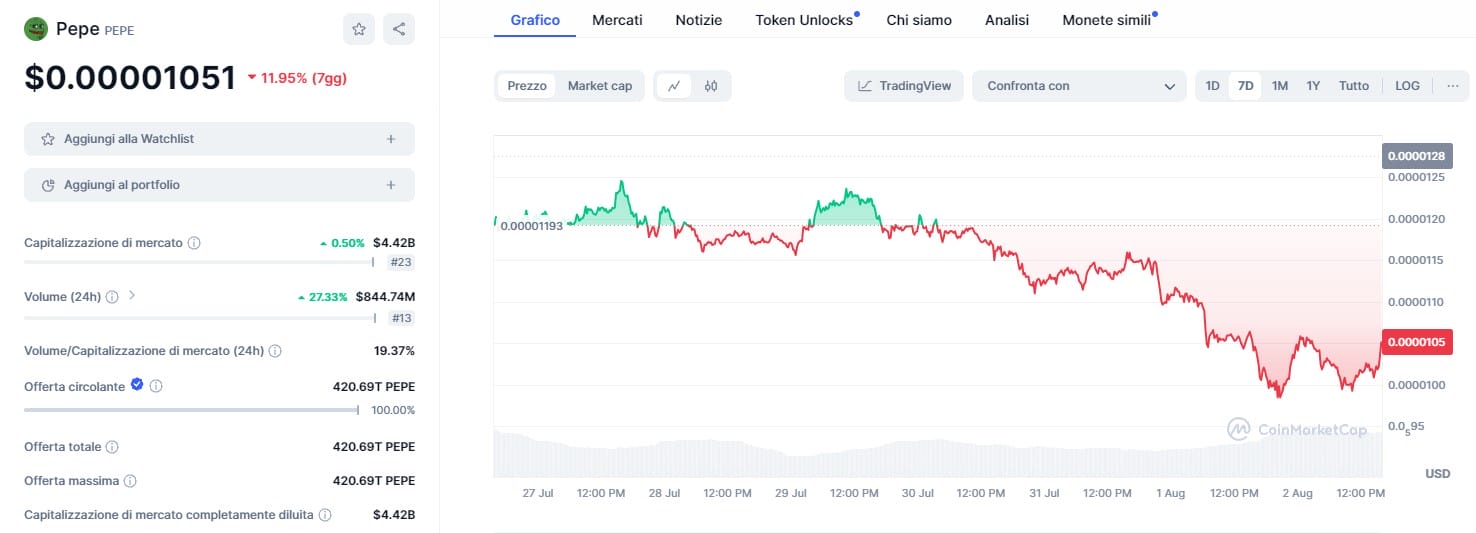Select the Prezzo chart toggle
1476x533 pixels.
[x=527, y=86]
